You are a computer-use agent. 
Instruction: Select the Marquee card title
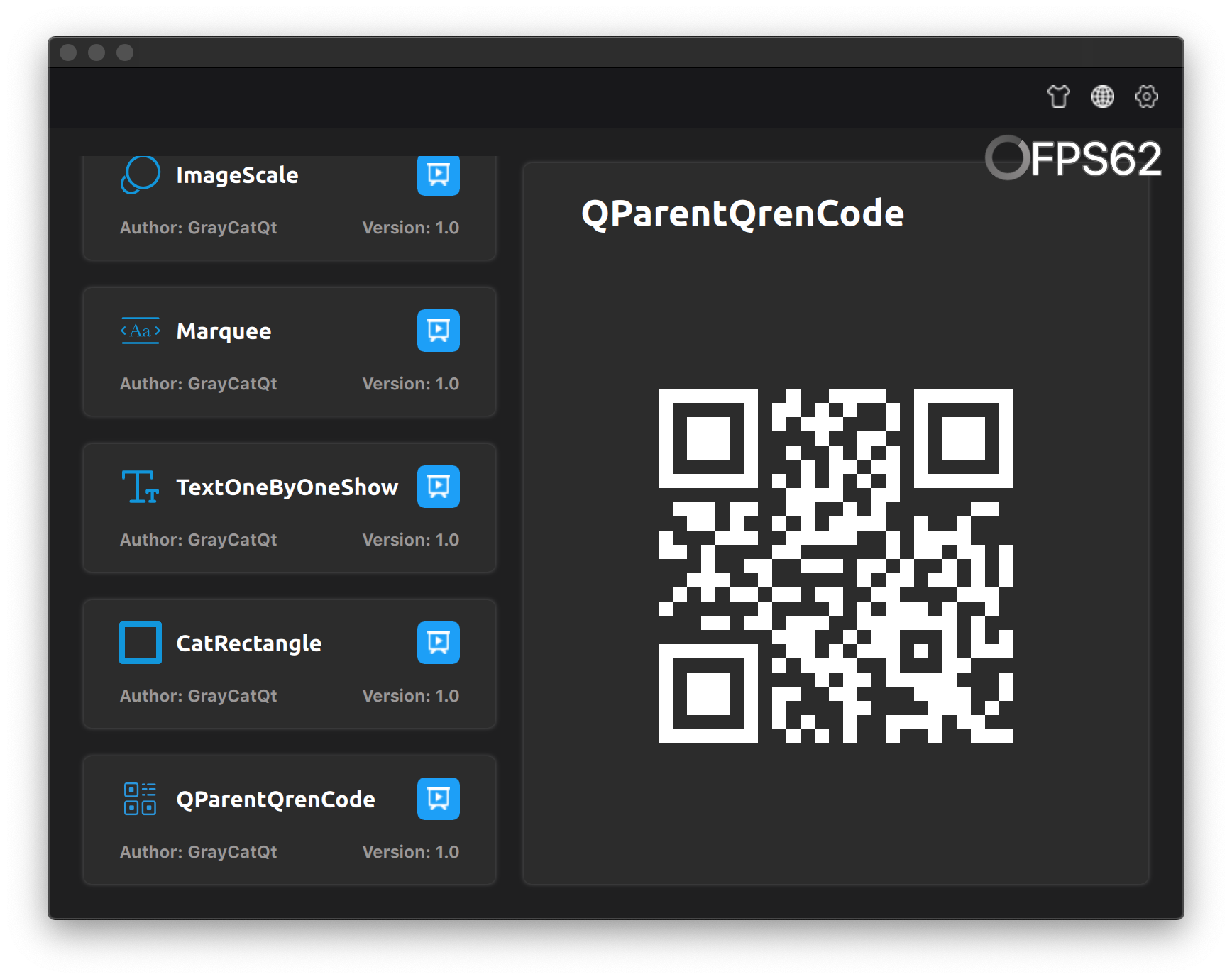(x=224, y=331)
